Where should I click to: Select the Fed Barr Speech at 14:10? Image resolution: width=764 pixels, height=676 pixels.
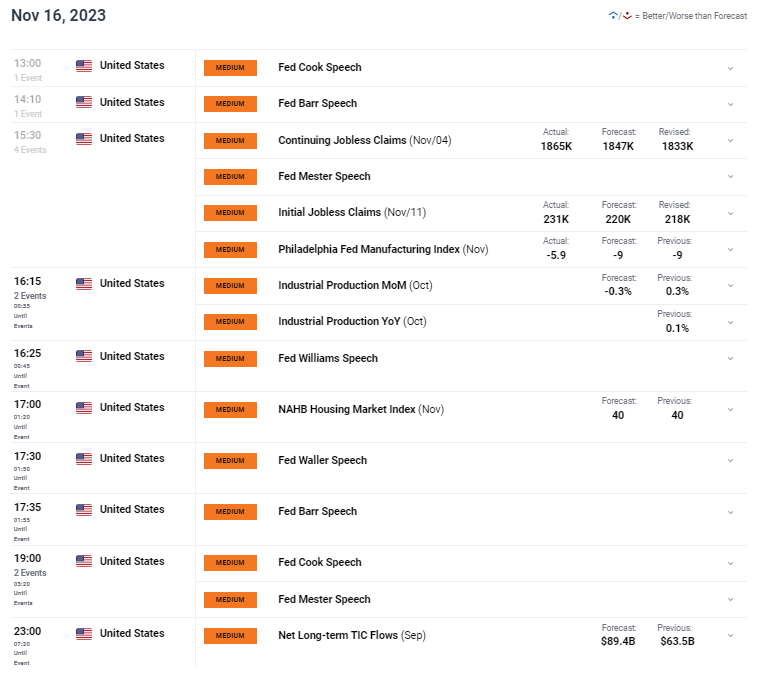[x=317, y=103]
